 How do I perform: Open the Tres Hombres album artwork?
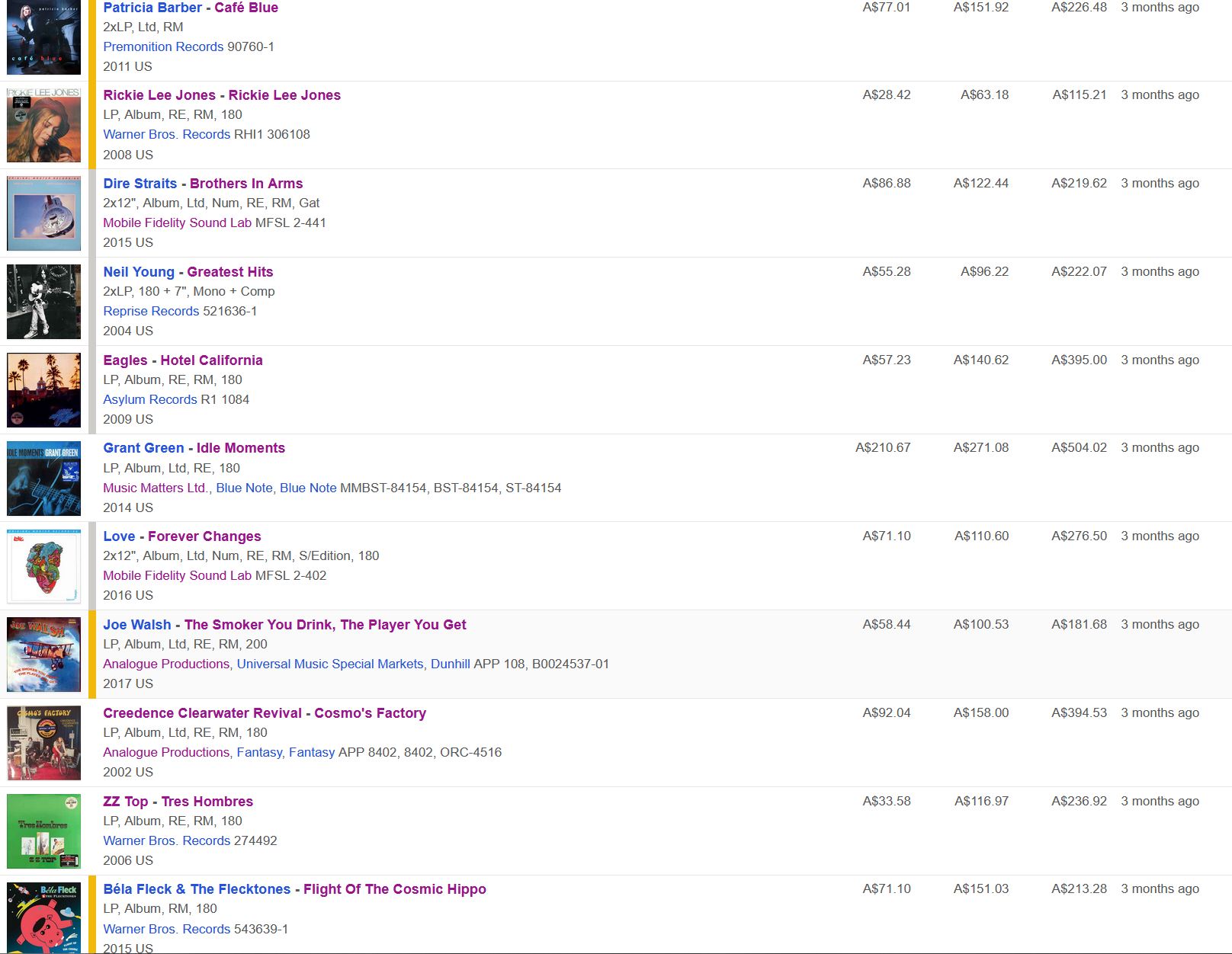click(x=43, y=831)
